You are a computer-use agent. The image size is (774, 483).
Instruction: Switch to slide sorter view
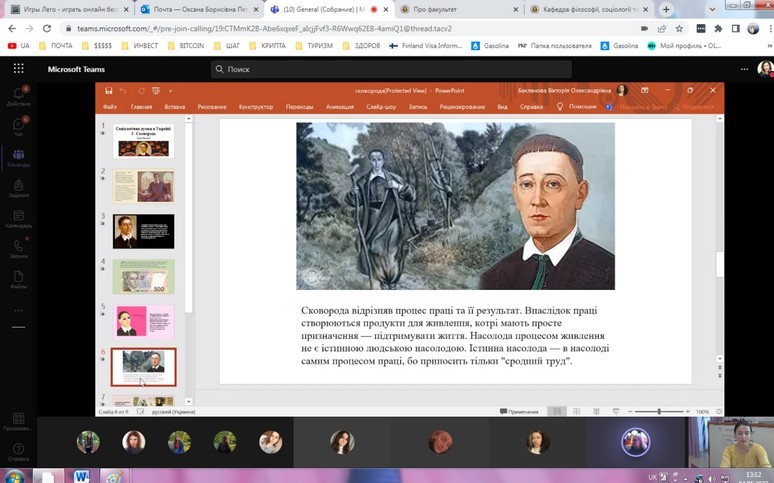[x=575, y=411]
